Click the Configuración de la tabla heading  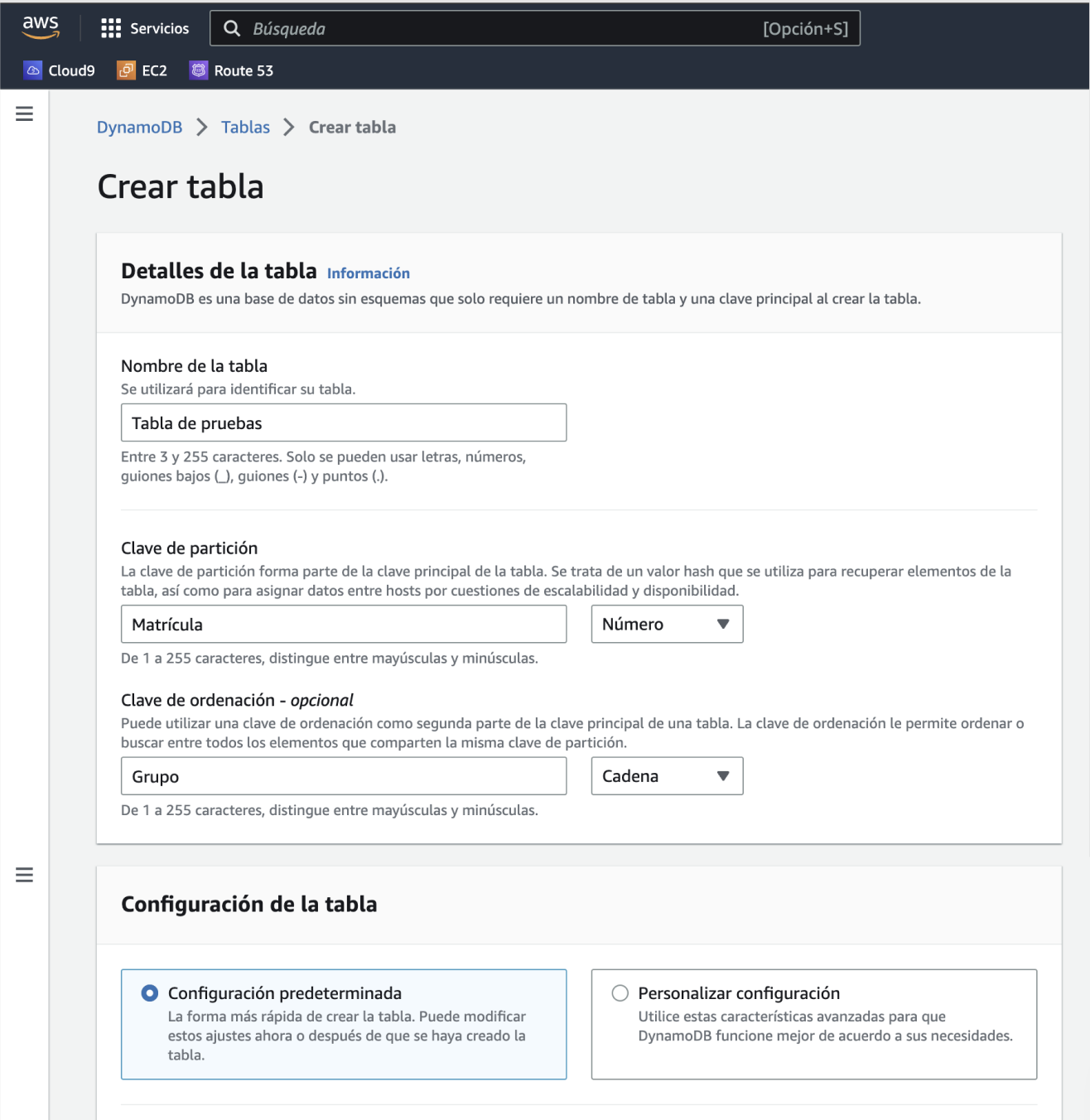(249, 904)
